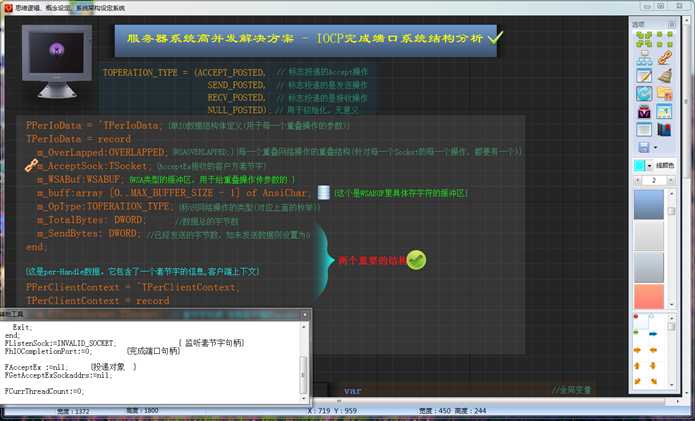
Task: Increase the line width value 2
Action: 671,180
